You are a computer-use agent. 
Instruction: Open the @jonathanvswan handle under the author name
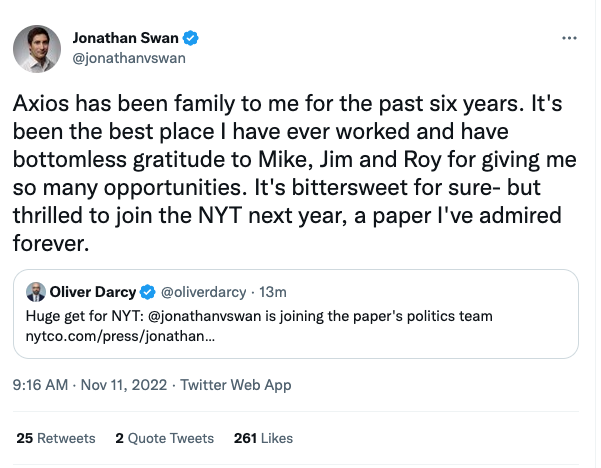(129, 57)
